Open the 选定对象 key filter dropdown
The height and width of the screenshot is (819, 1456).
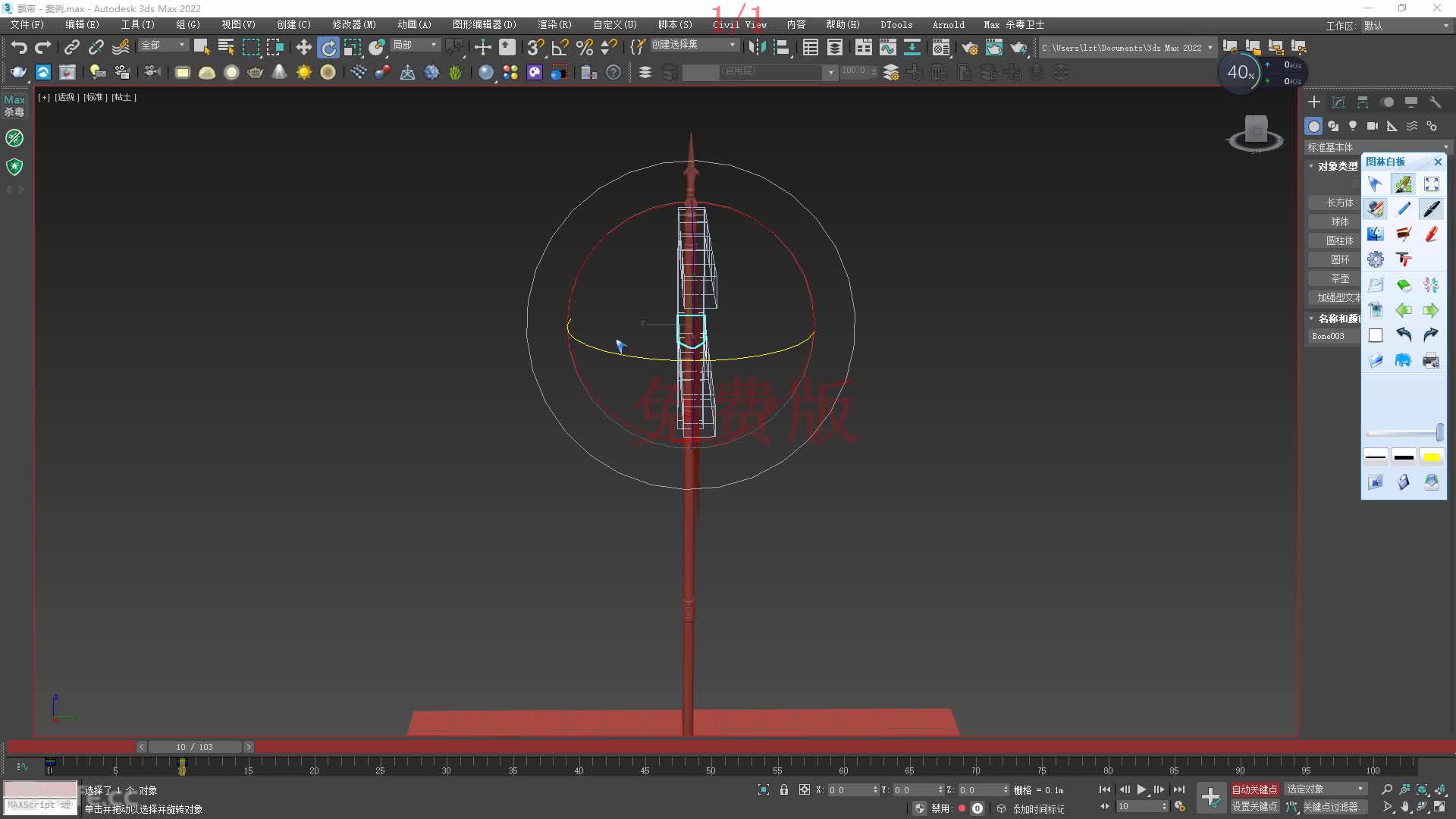pos(1325,789)
